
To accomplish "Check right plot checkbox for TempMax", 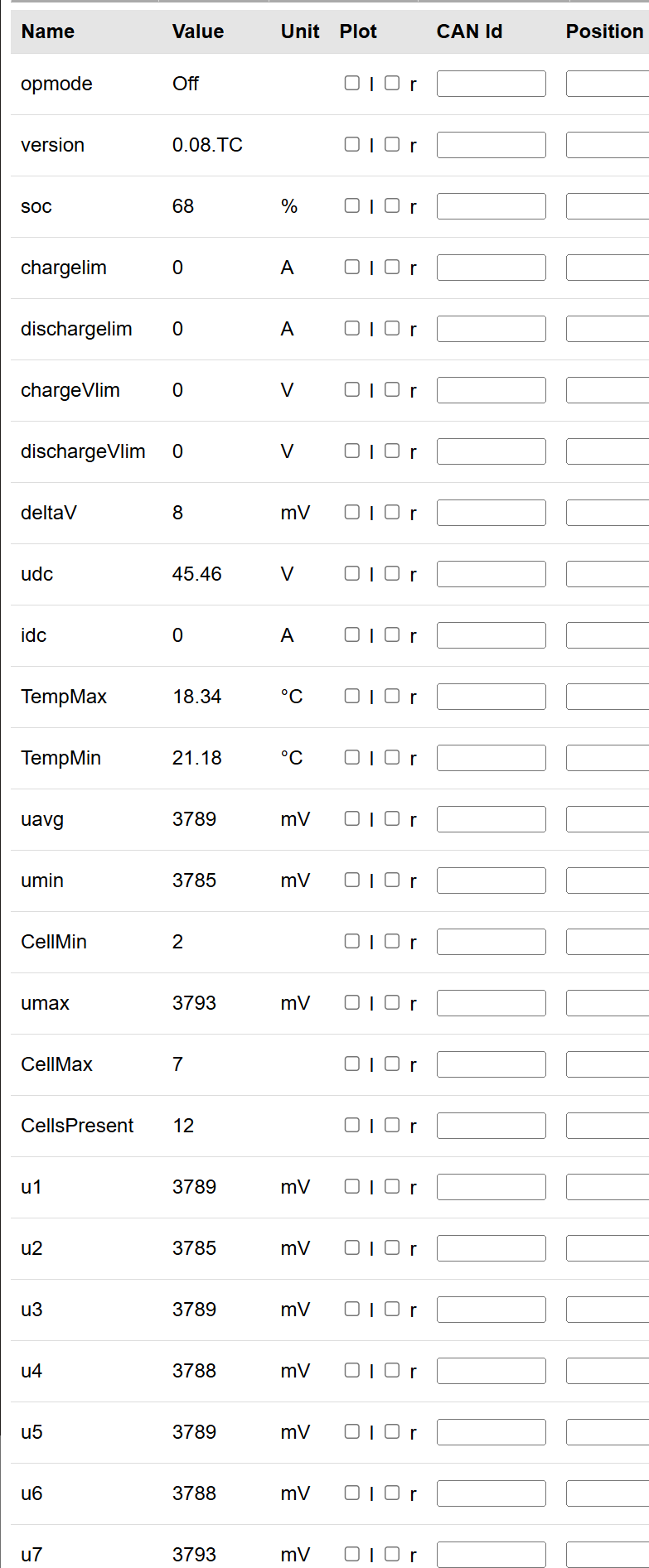I will (x=392, y=696).
